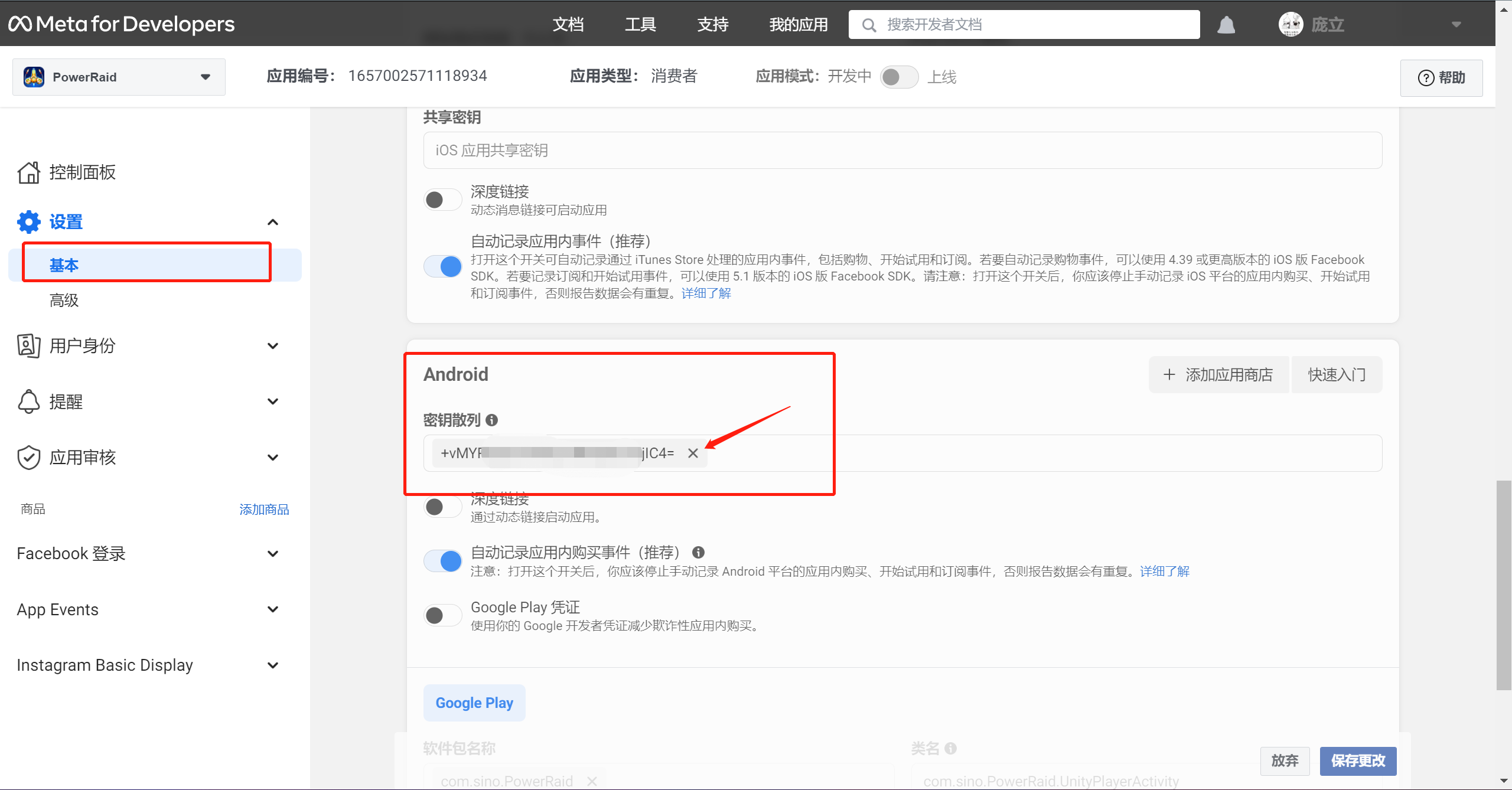Focus the 搜索开发者文档 search field
The image size is (1512, 790).
pyautogui.click(x=1024, y=25)
